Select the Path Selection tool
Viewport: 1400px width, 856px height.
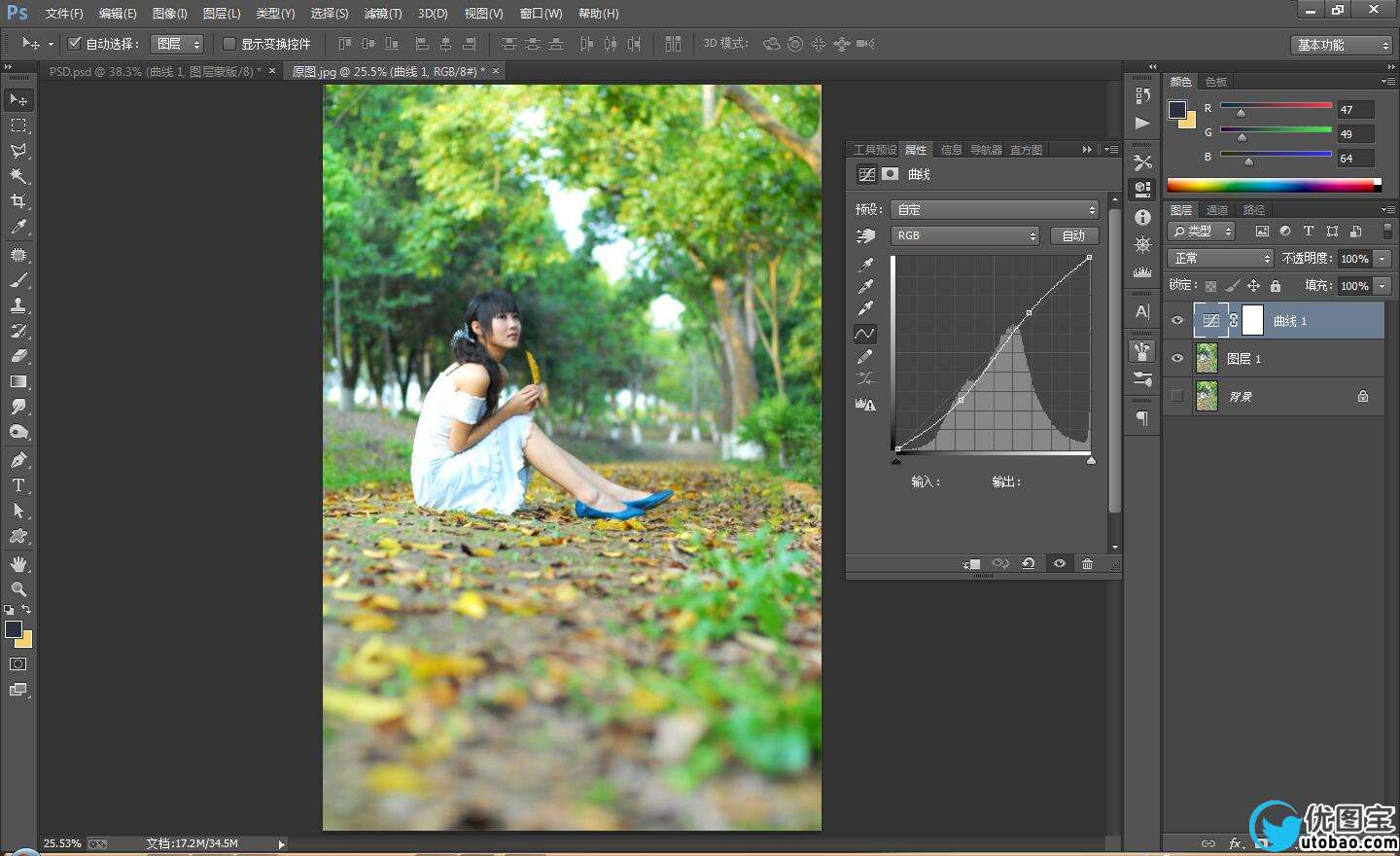[18, 511]
